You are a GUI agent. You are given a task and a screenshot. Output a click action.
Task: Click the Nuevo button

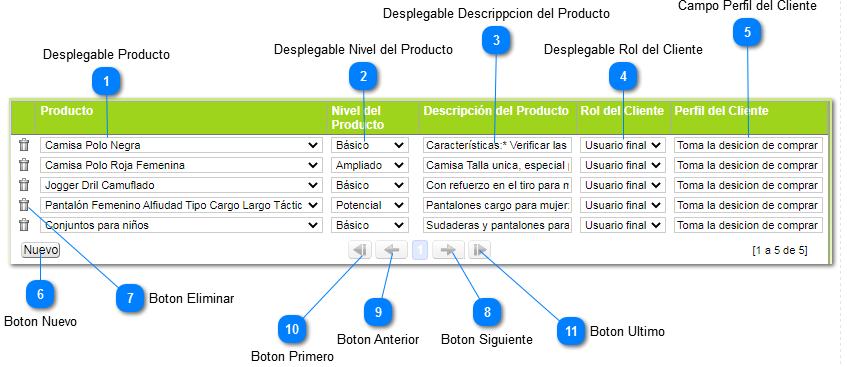tap(41, 250)
